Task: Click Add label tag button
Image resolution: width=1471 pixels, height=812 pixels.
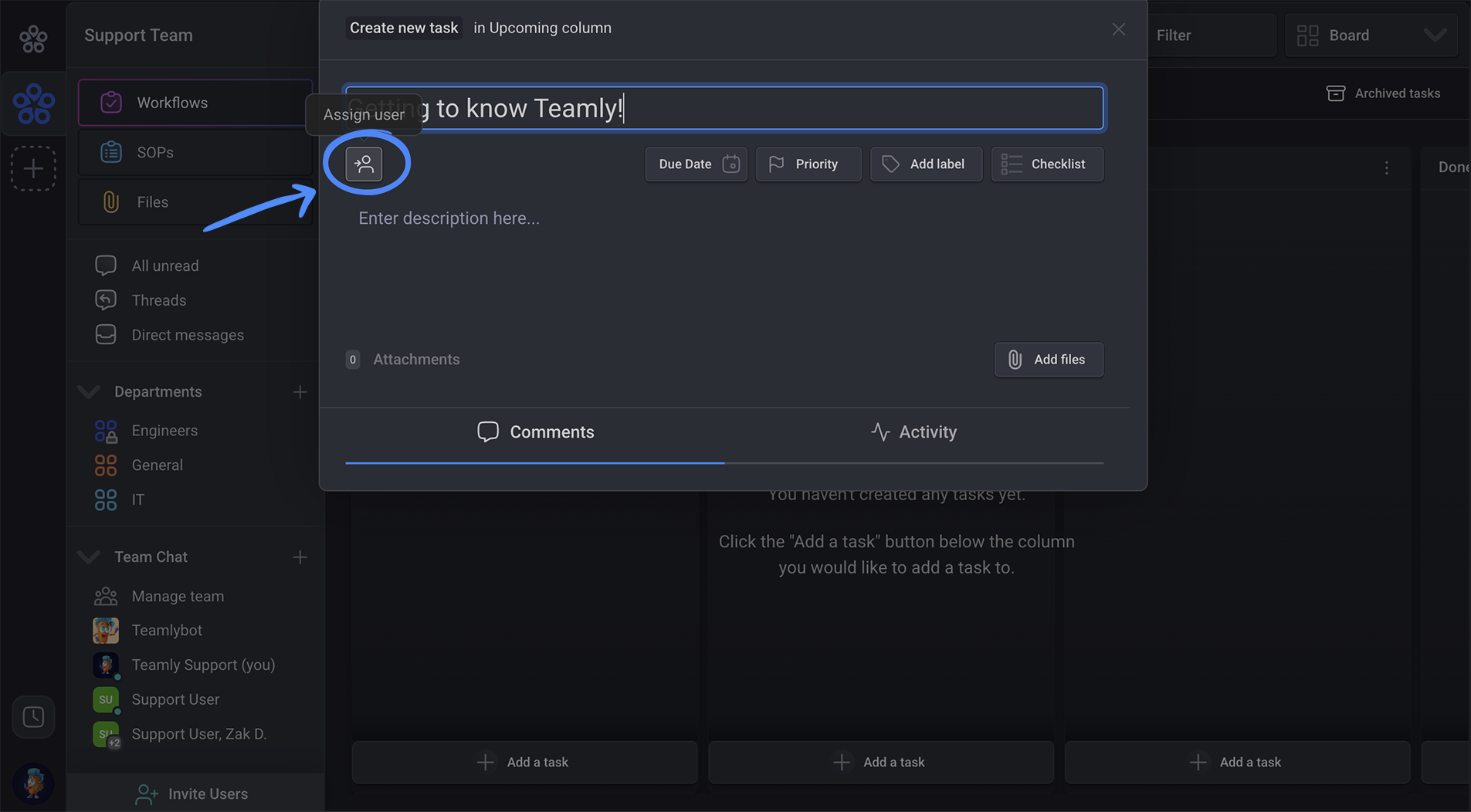Action: click(926, 164)
